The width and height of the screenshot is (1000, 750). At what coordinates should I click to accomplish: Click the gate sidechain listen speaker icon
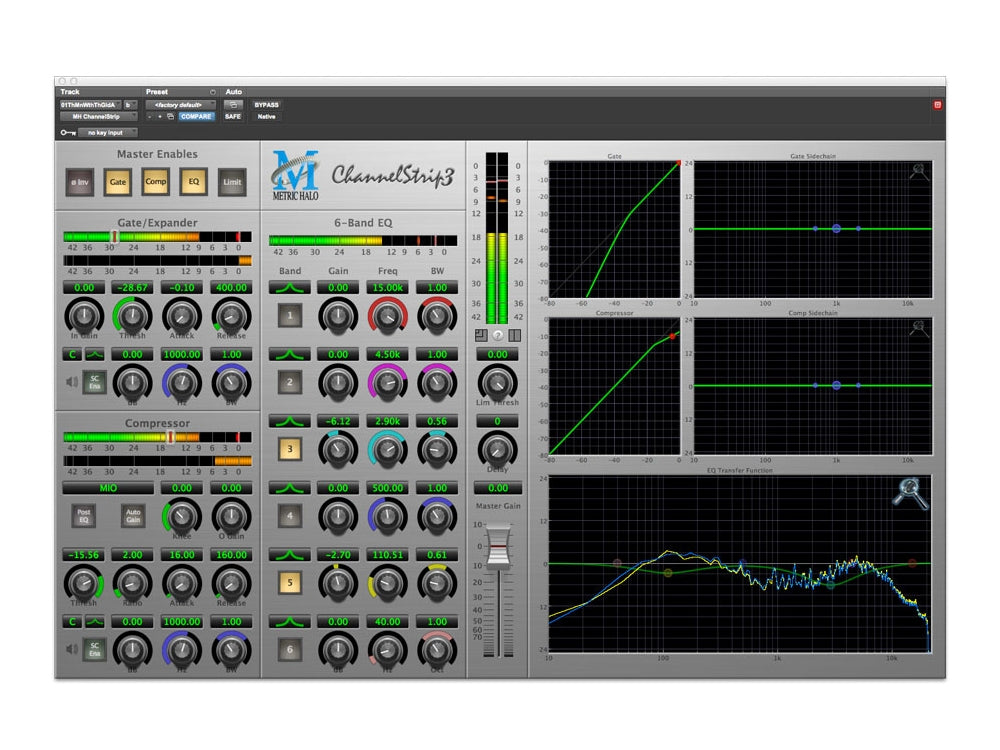coord(72,382)
